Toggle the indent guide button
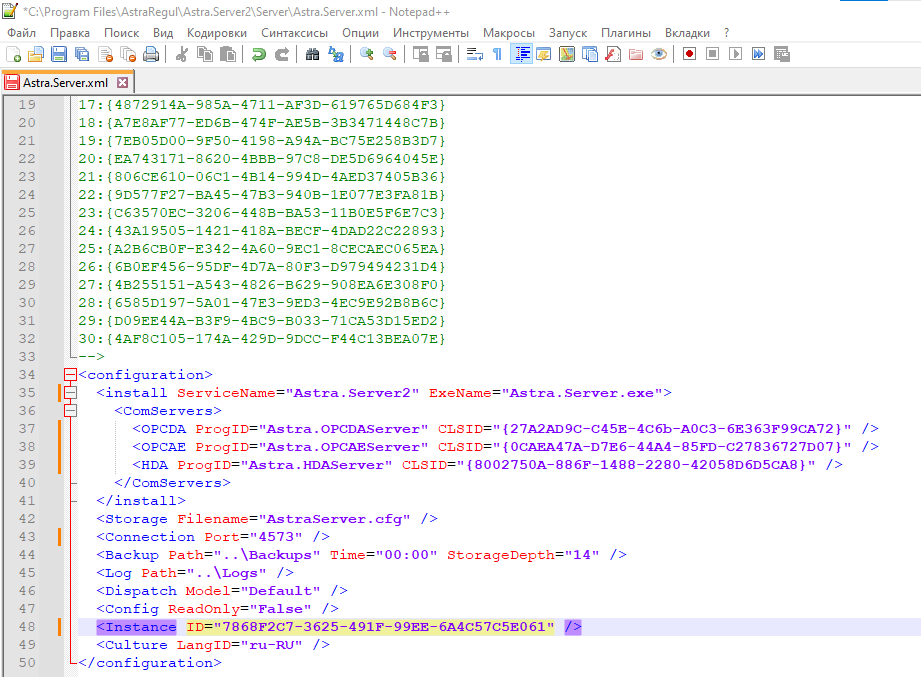 521,54
